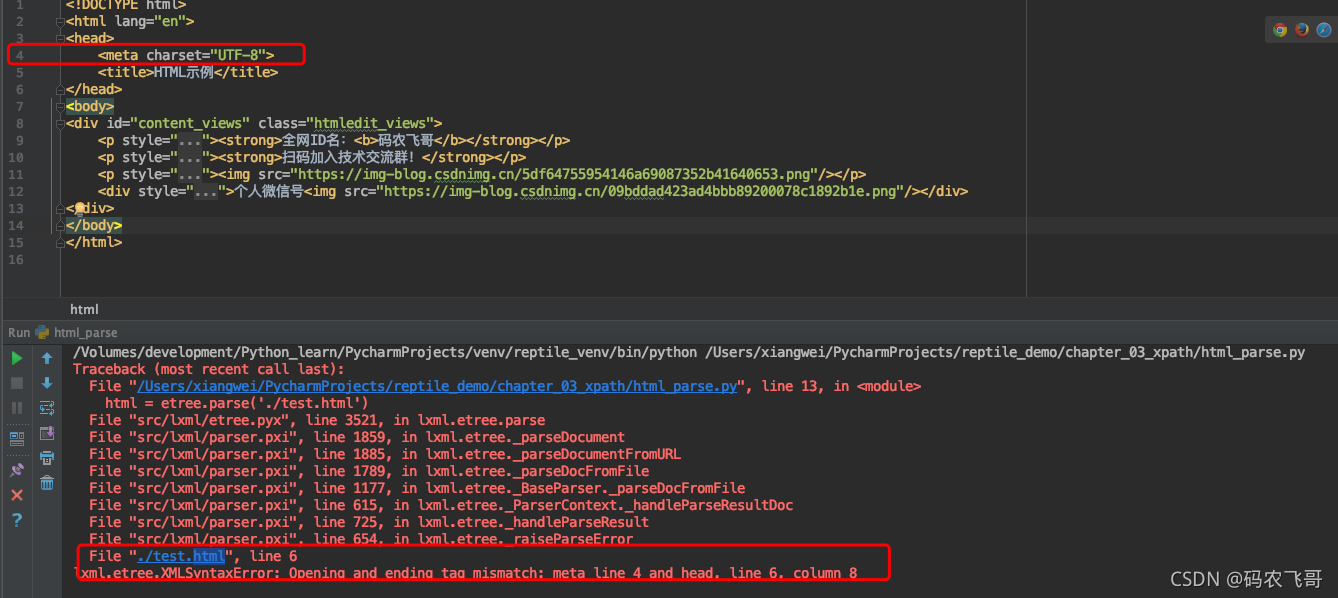
Task: Rerun html_parse with the green play icon
Action: point(16,358)
